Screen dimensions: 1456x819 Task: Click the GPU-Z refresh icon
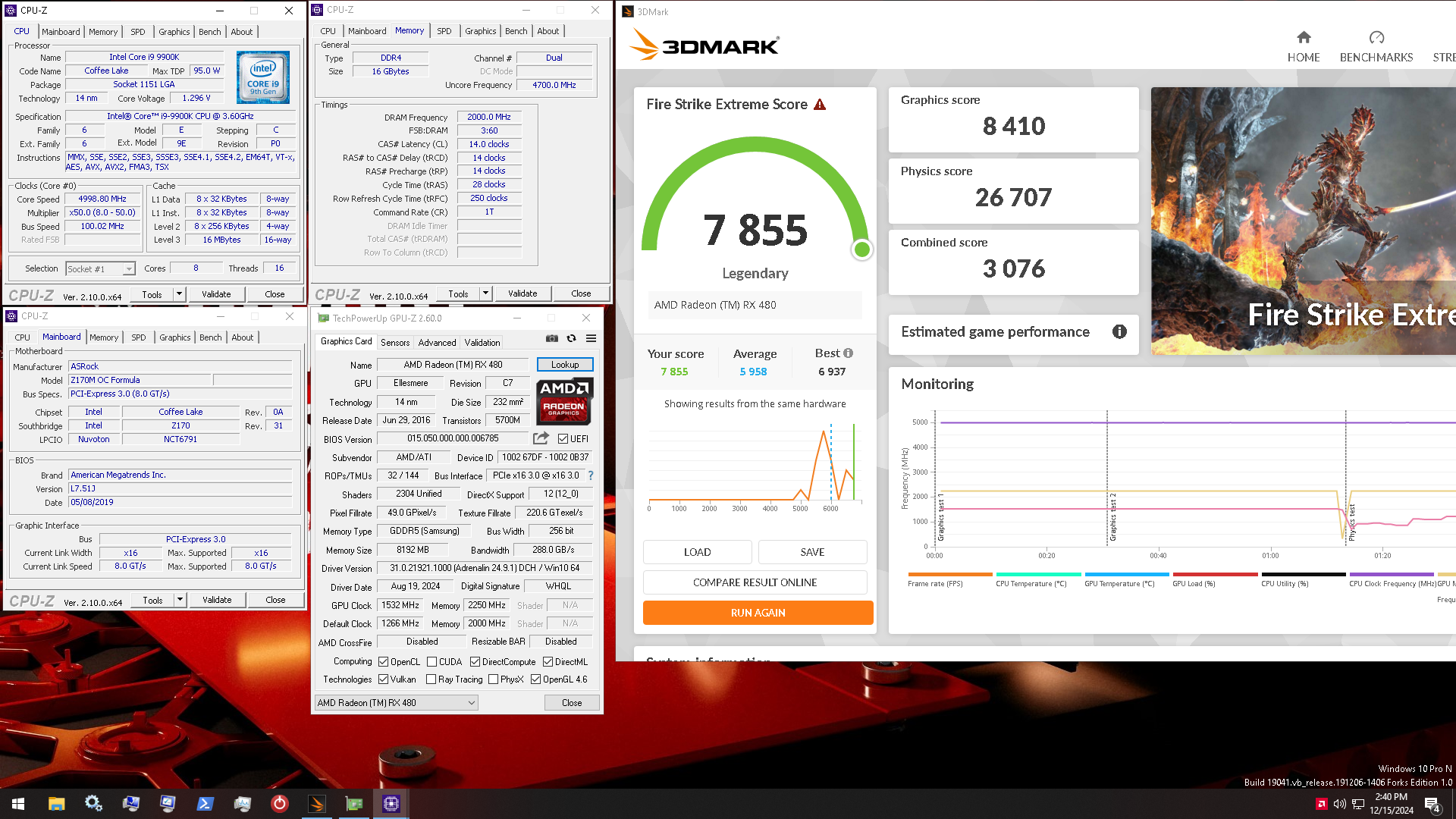(572, 339)
